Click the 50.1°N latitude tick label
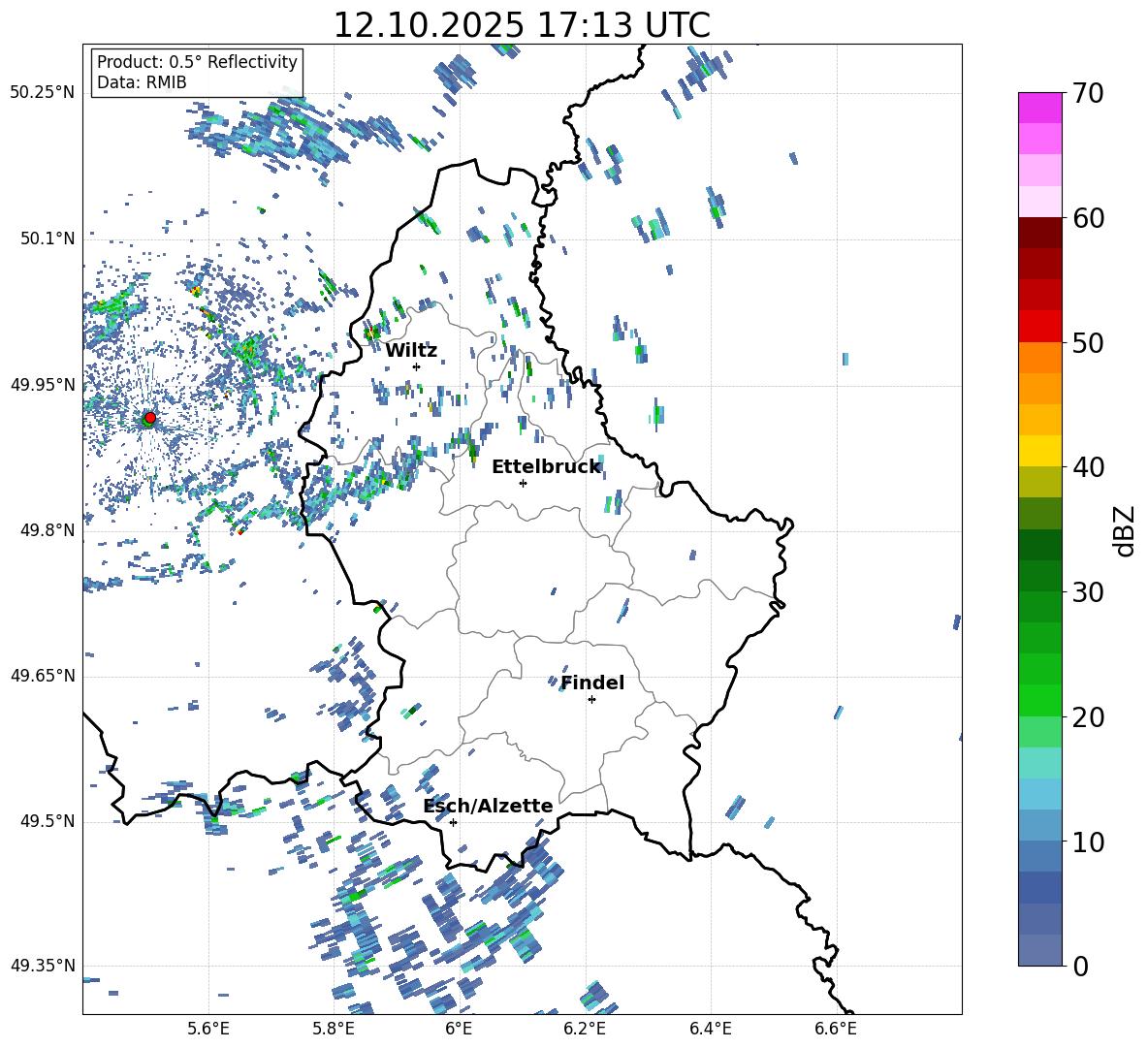The image size is (1148, 1048). [48, 239]
